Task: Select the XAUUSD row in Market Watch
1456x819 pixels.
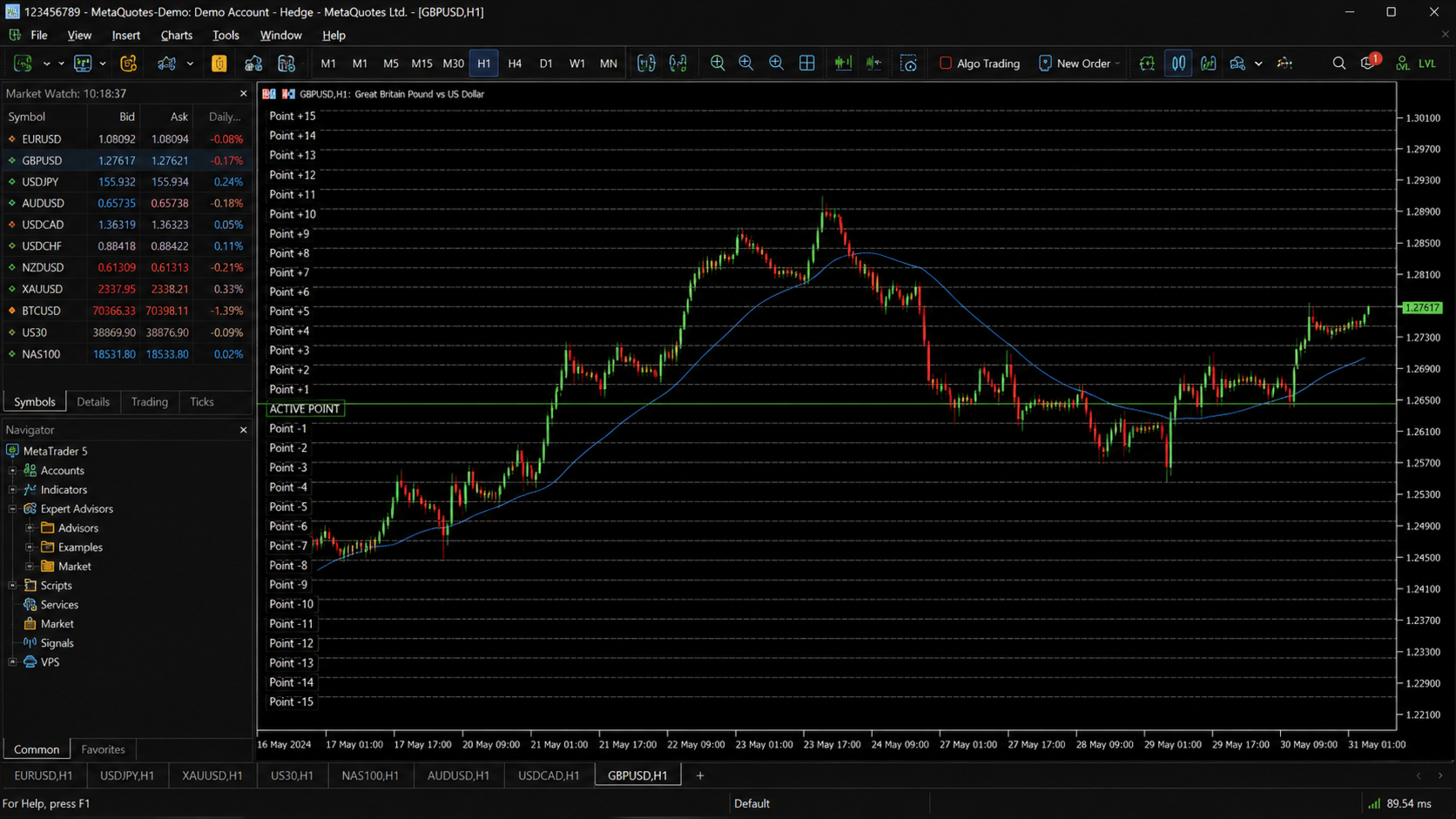Action: pyautogui.click(x=127, y=289)
